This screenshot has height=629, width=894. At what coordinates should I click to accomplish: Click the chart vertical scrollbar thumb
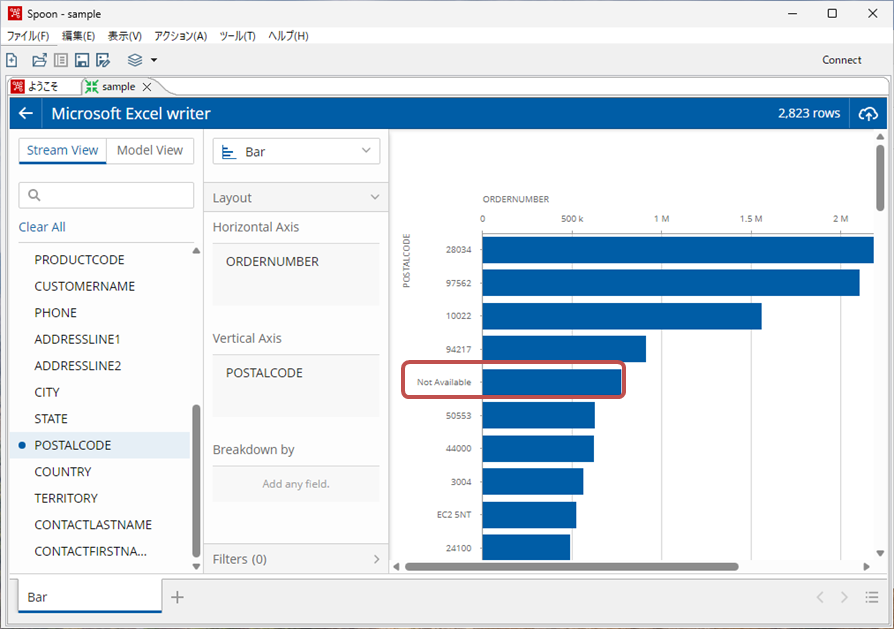880,177
